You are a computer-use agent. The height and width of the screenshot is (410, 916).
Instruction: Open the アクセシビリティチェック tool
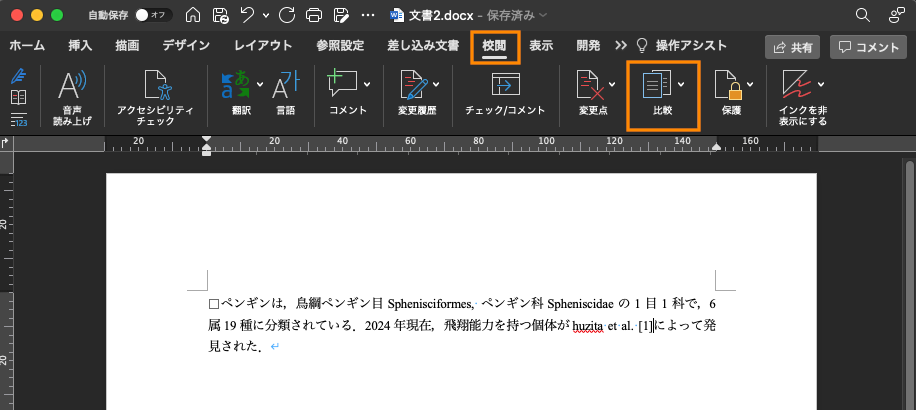click(x=153, y=88)
